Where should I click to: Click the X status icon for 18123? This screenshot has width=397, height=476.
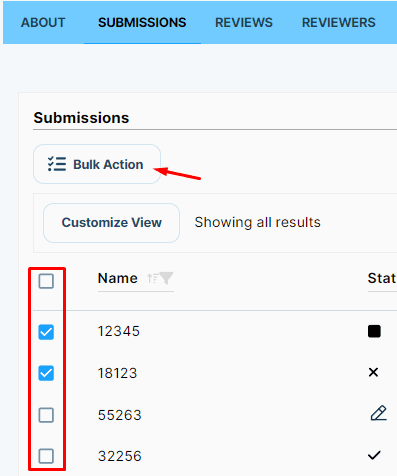click(373, 372)
